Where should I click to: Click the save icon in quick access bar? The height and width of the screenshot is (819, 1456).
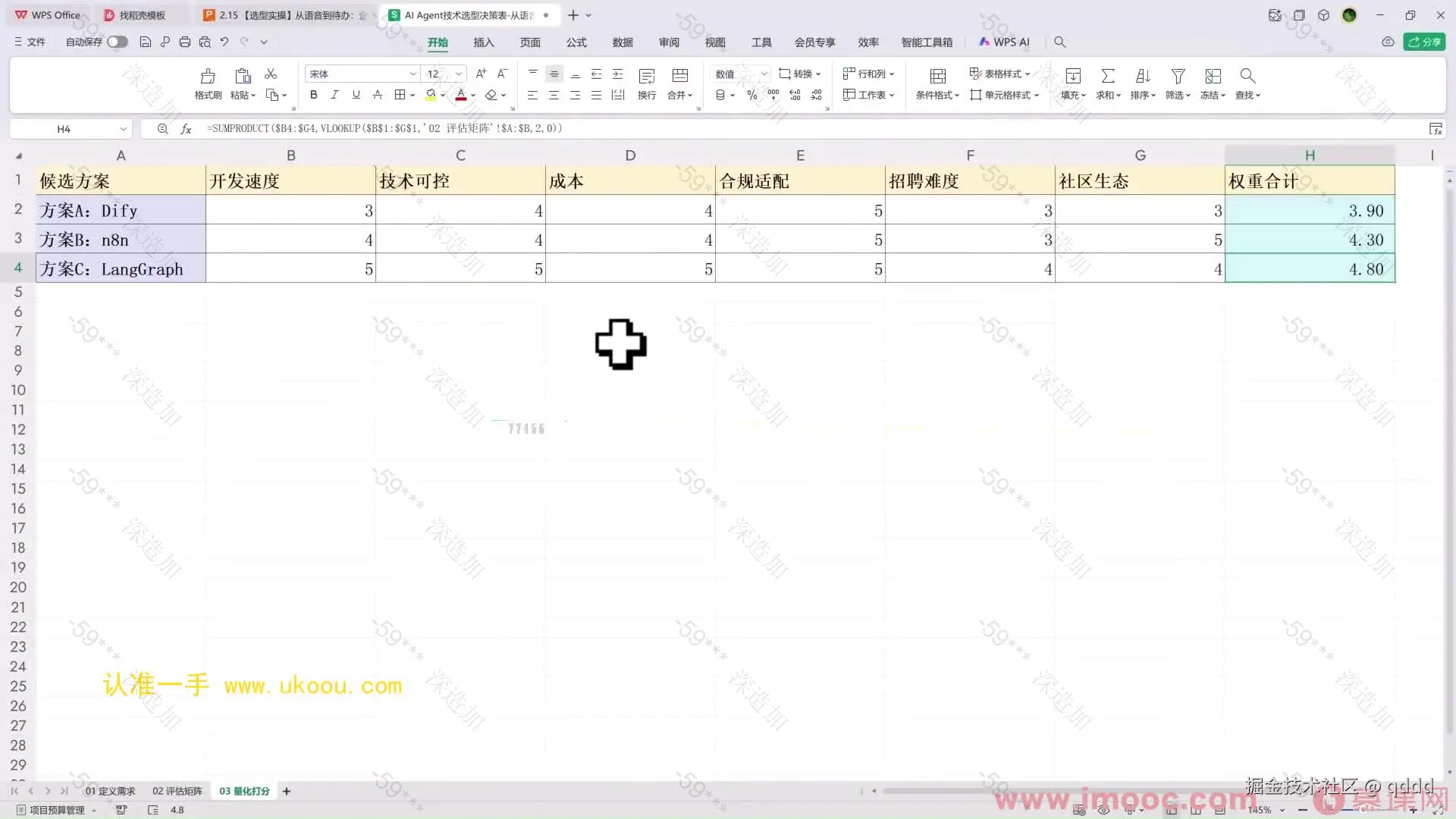[x=146, y=42]
